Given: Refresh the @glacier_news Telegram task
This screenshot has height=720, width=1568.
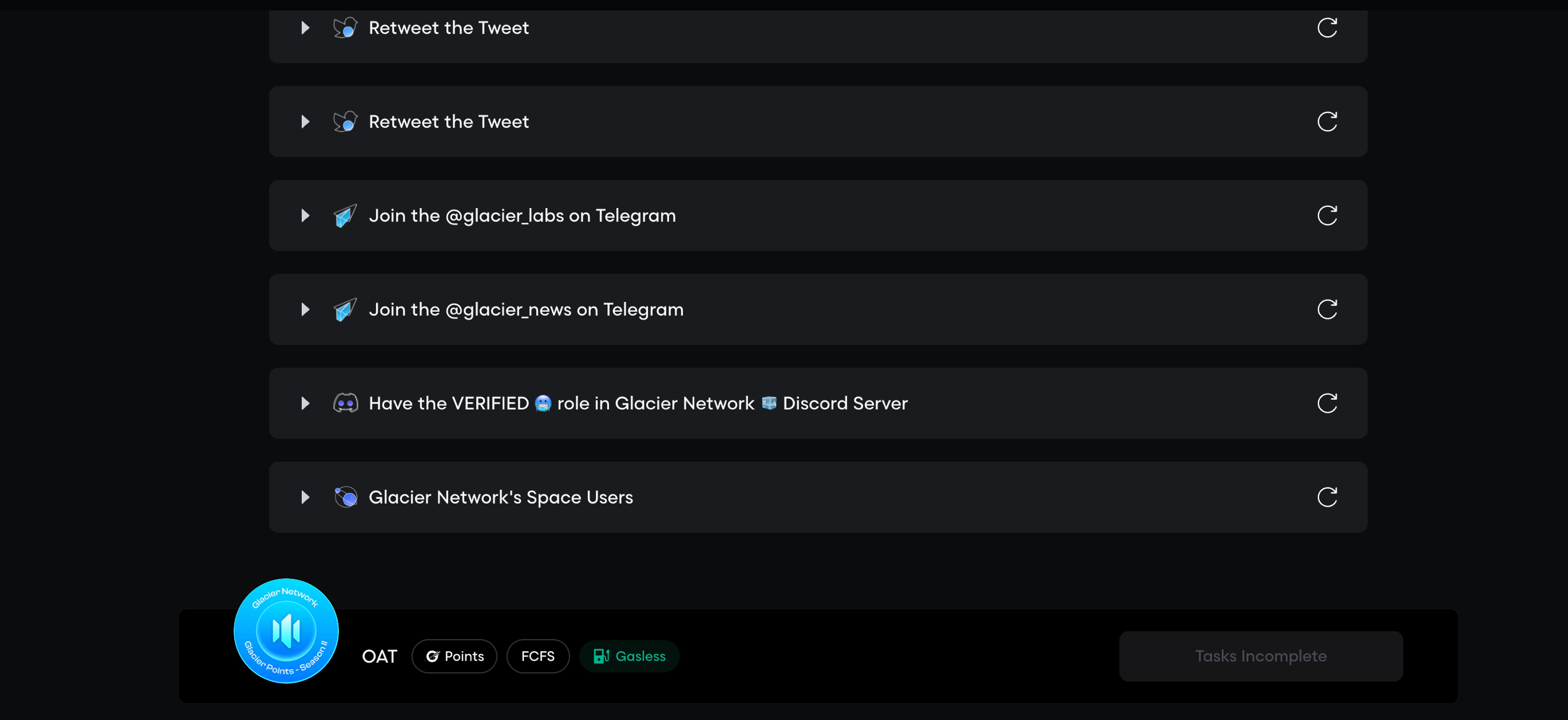Looking at the screenshot, I should pyautogui.click(x=1327, y=310).
